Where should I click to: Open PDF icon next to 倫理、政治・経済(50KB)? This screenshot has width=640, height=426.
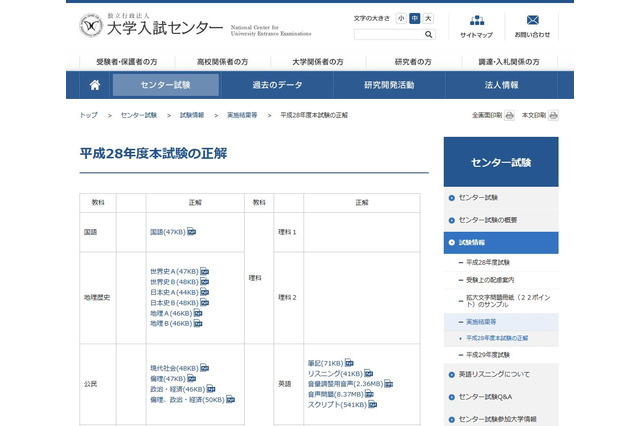click(x=231, y=399)
